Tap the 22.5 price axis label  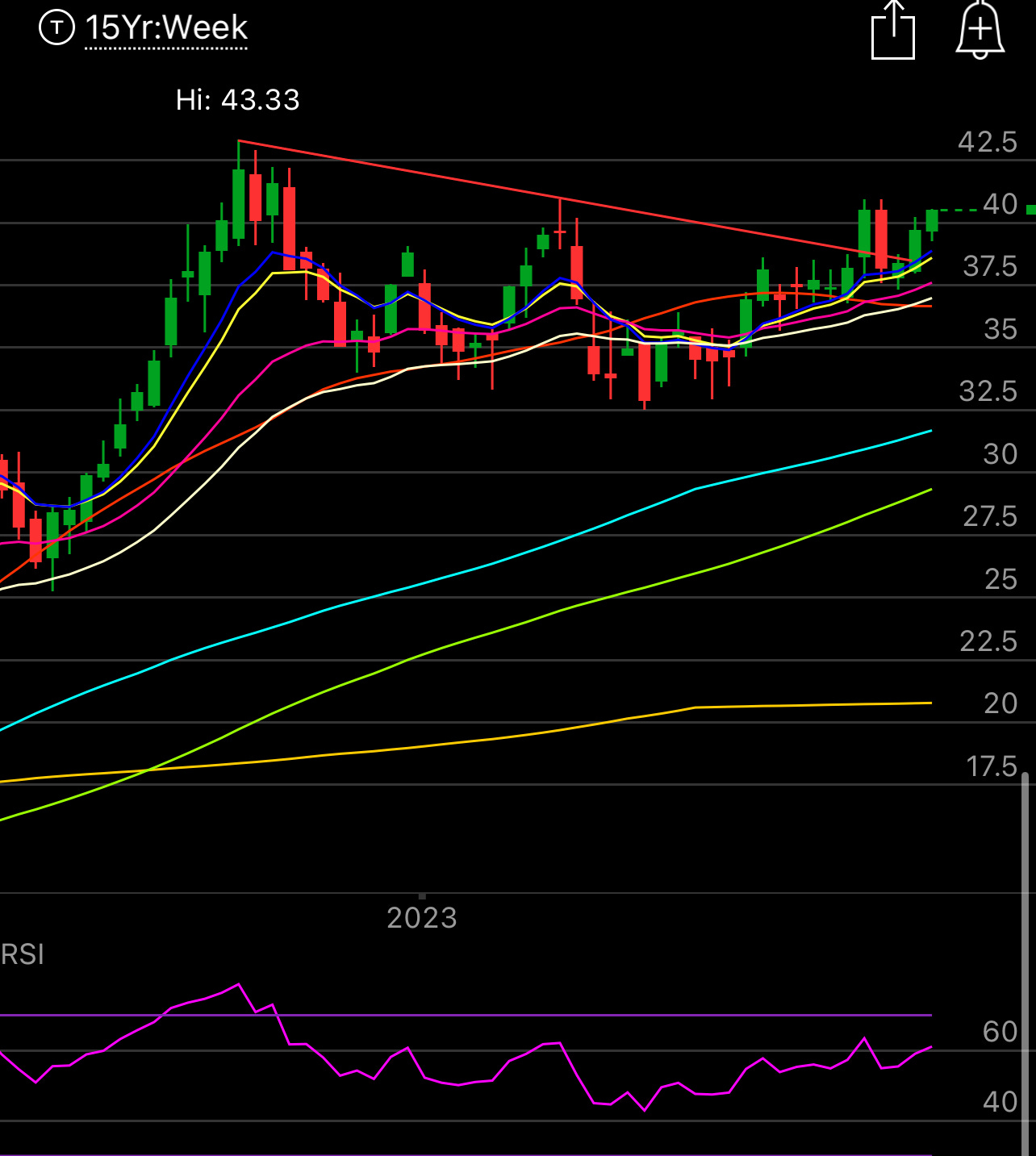[988, 641]
